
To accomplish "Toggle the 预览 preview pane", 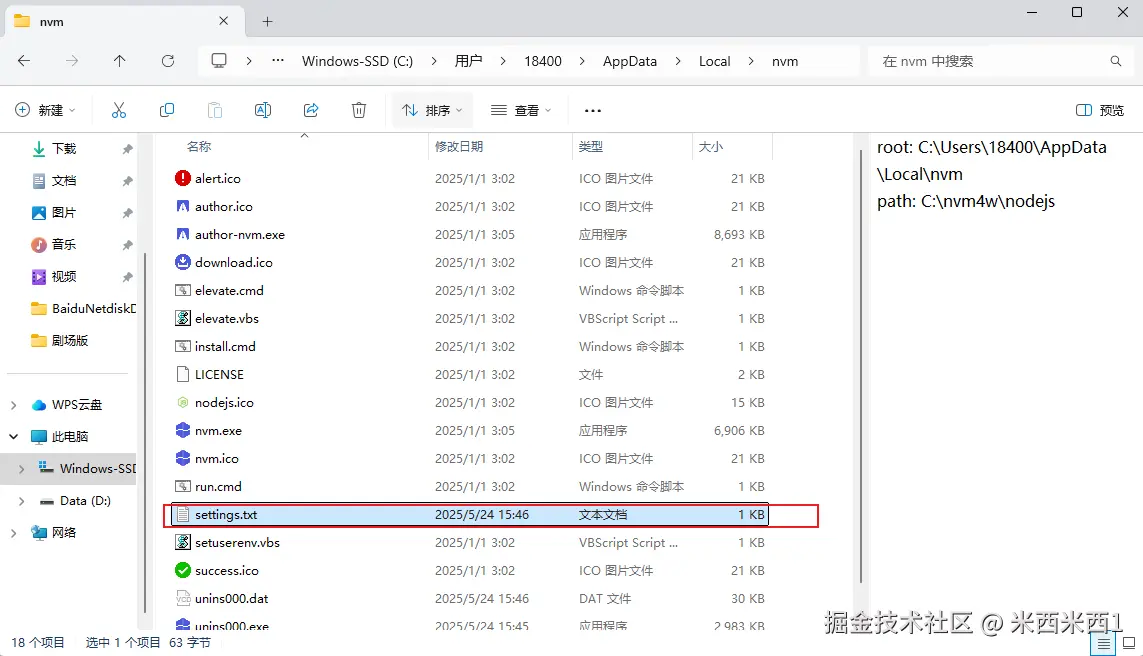I will click(1100, 110).
